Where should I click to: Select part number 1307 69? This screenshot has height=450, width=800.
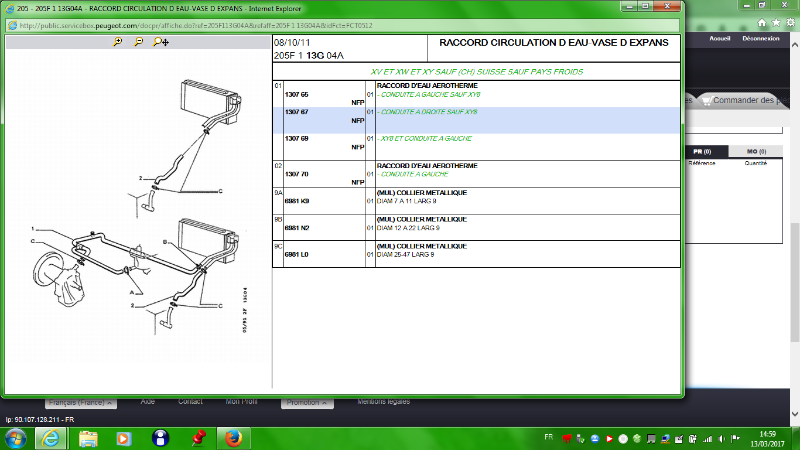coord(296,138)
